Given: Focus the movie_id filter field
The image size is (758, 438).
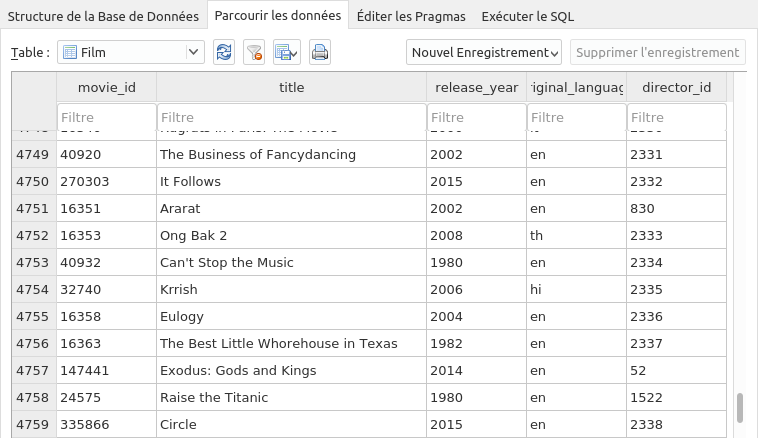Looking at the screenshot, I should [x=107, y=117].
